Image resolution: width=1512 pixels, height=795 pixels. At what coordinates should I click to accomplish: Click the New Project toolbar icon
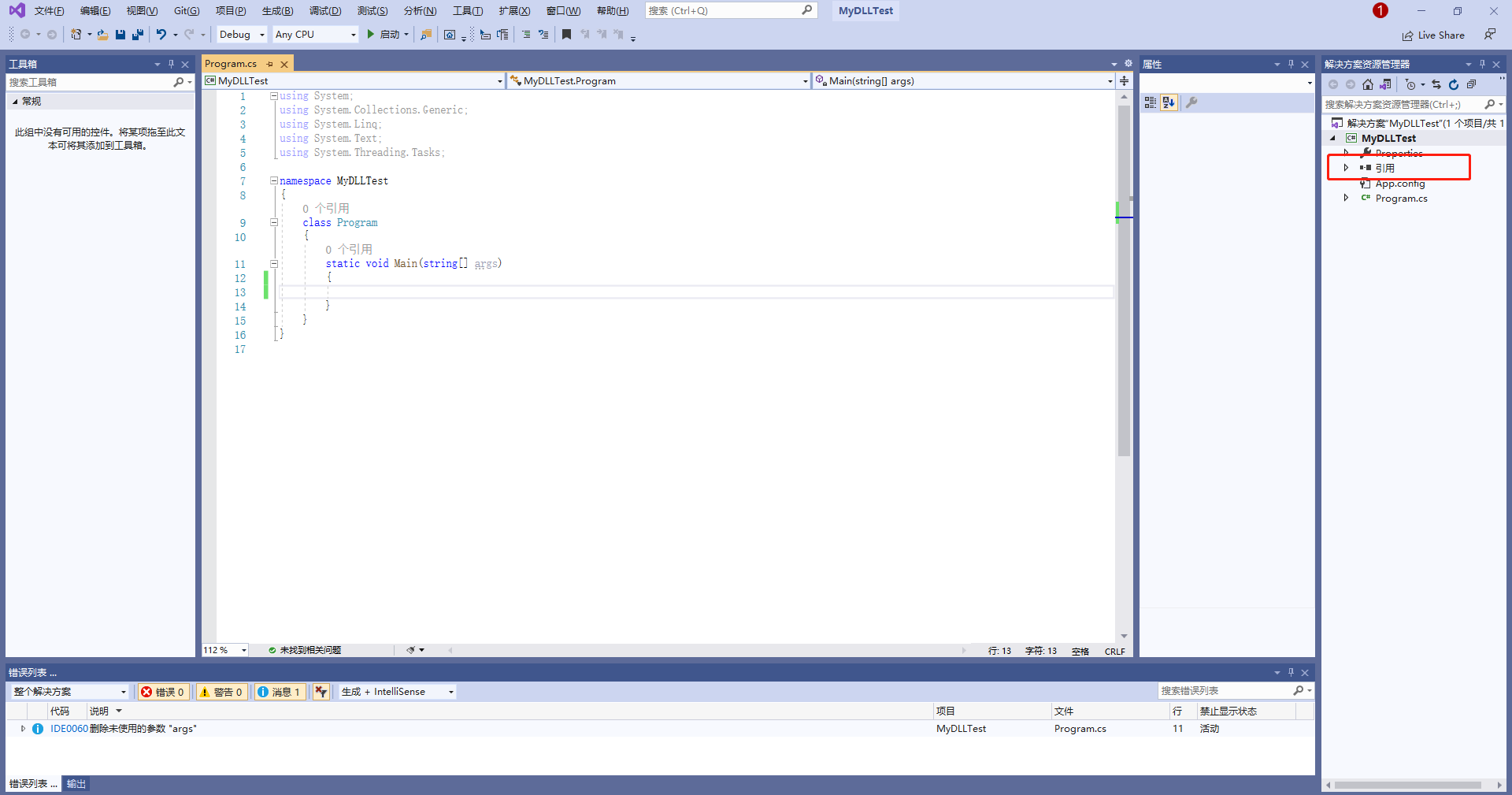click(76, 34)
